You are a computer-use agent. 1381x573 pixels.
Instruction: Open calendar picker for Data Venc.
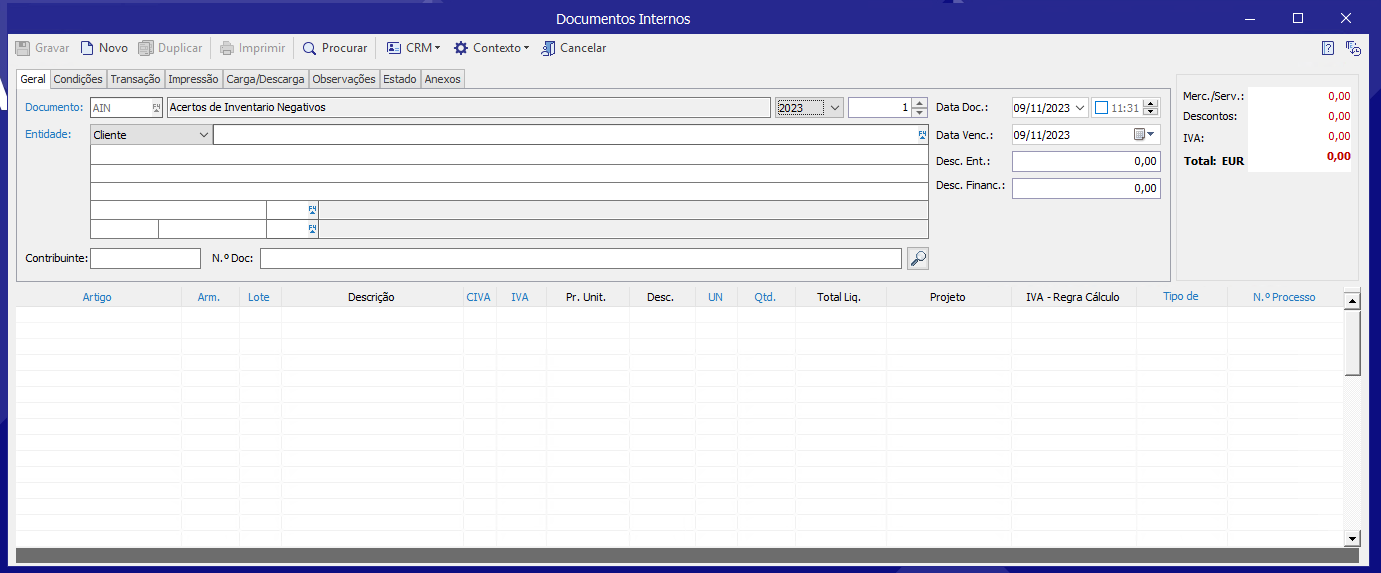(x=1144, y=134)
